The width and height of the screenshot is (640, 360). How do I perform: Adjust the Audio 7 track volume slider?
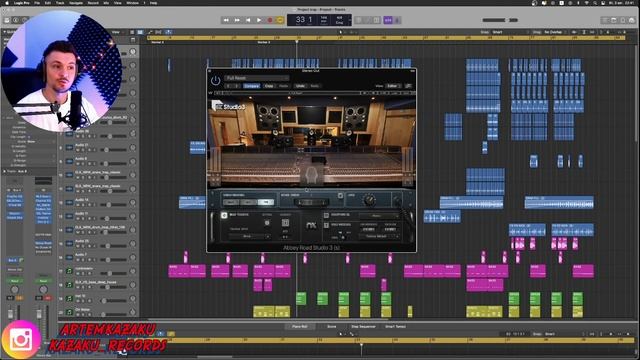(113, 260)
